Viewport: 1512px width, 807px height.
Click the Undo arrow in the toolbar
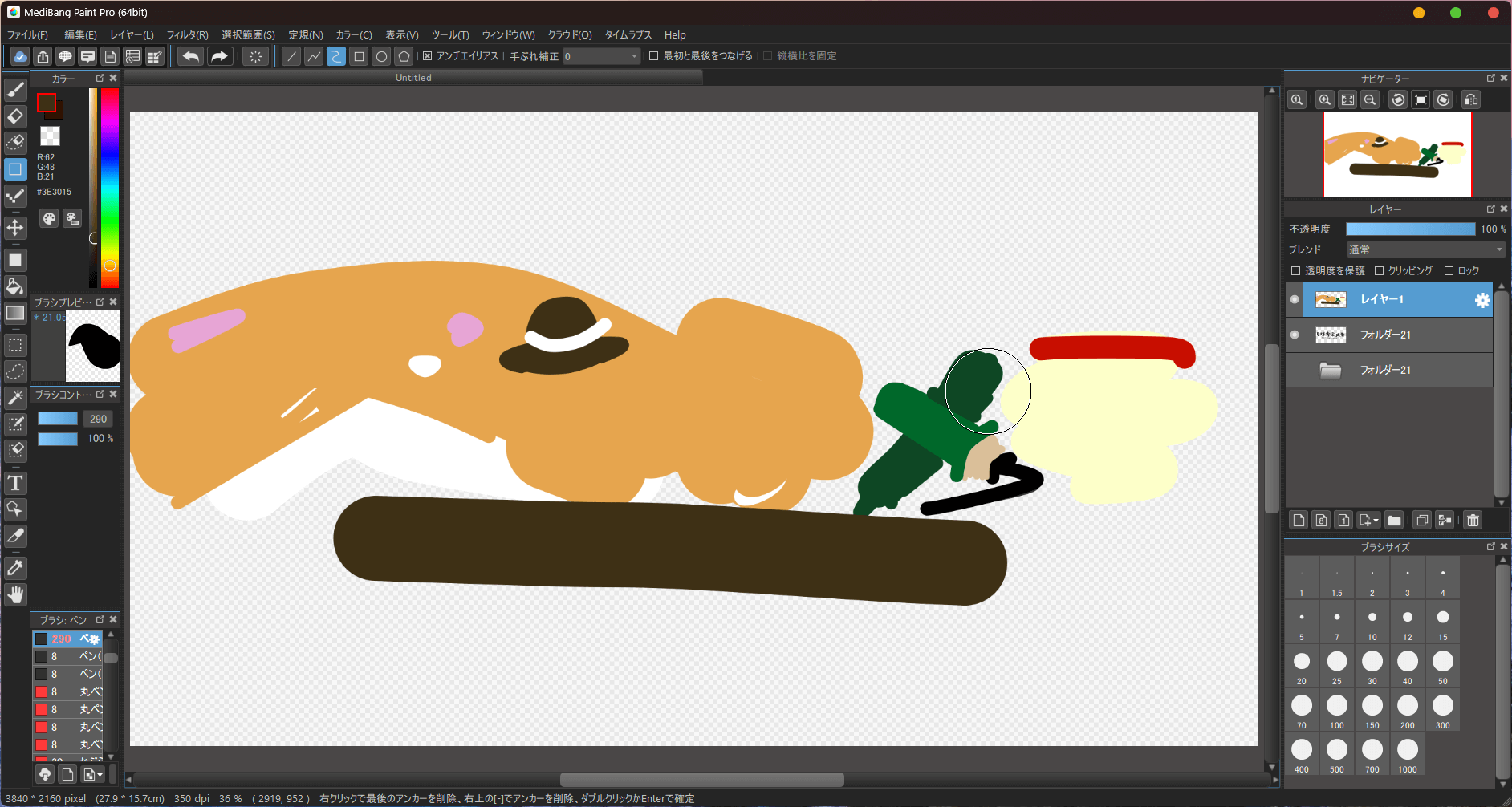click(190, 56)
